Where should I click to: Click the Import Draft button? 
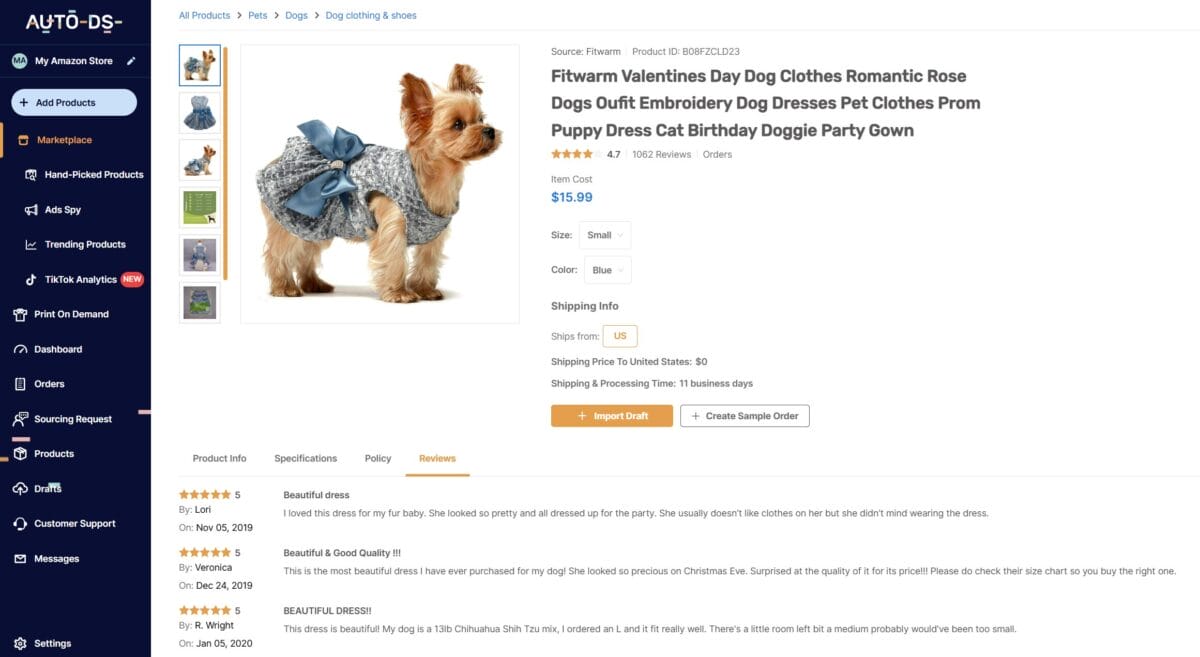[x=611, y=416]
